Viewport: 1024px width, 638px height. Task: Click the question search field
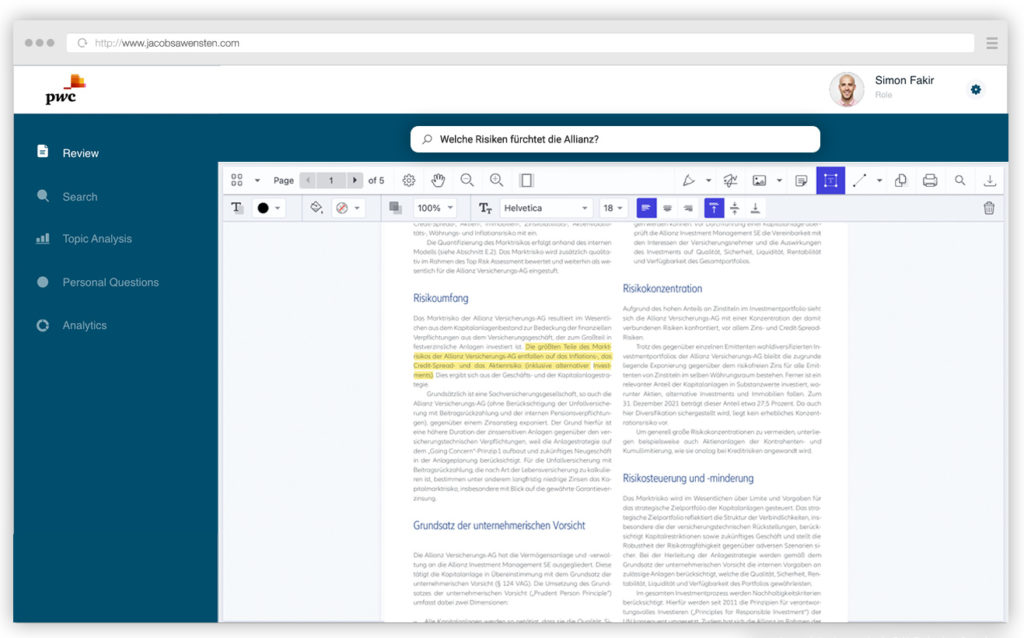[615, 139]
